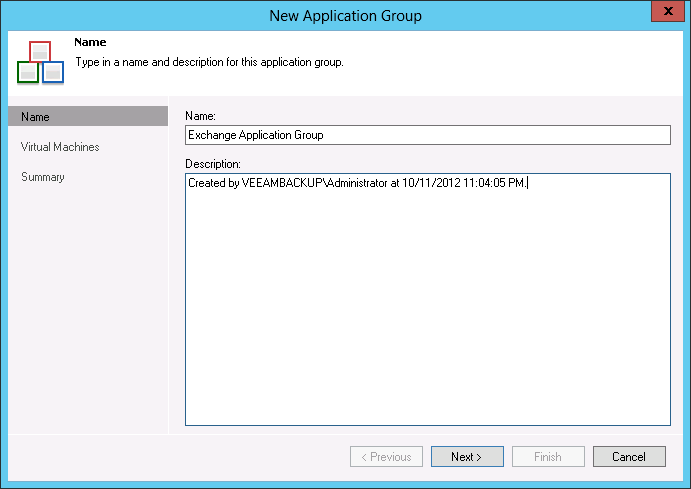Cancel the New Application Group wizard

(x=629, y=457)
